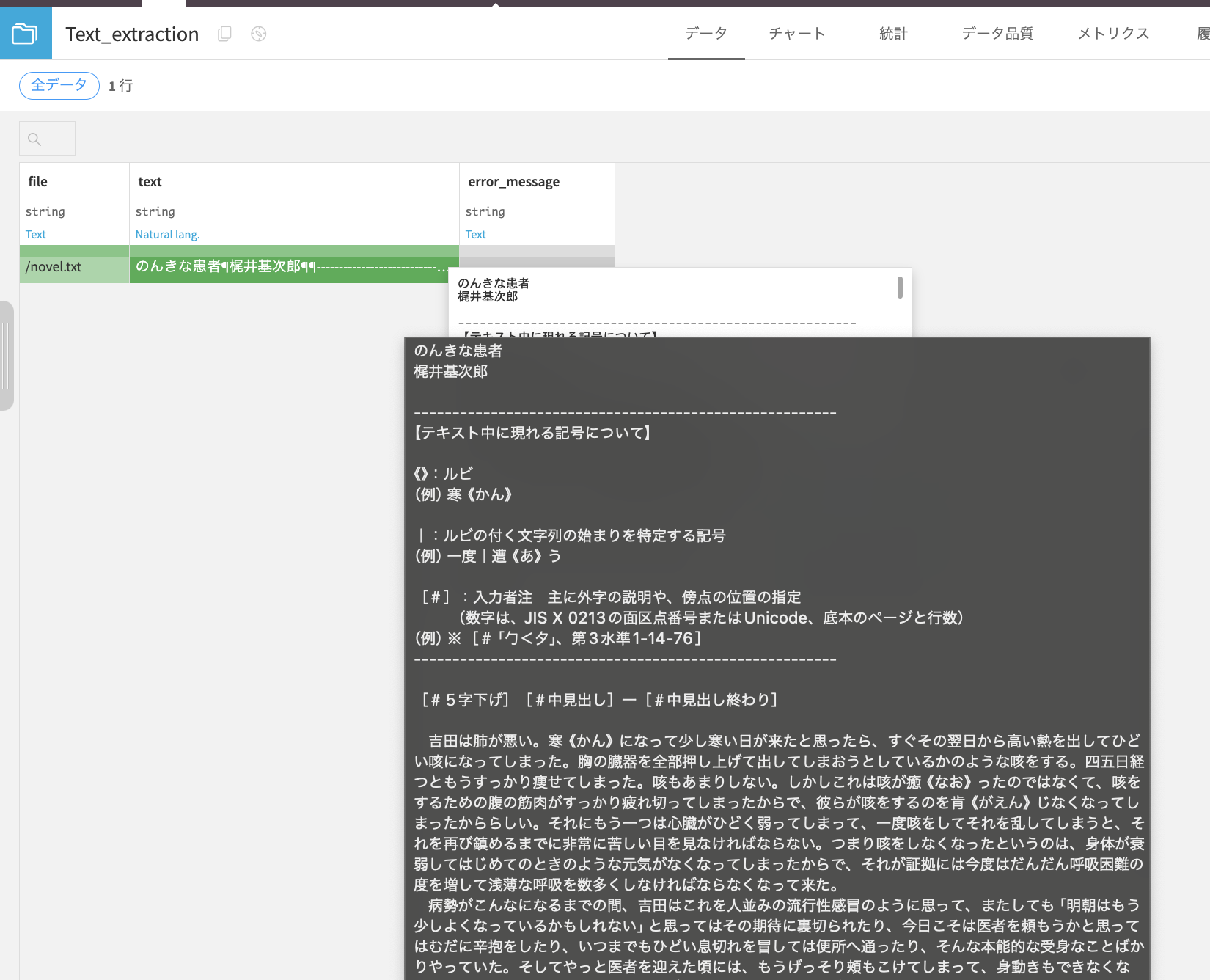
Task: Click the Text meaning link under error_message
Action: point(476,235)
